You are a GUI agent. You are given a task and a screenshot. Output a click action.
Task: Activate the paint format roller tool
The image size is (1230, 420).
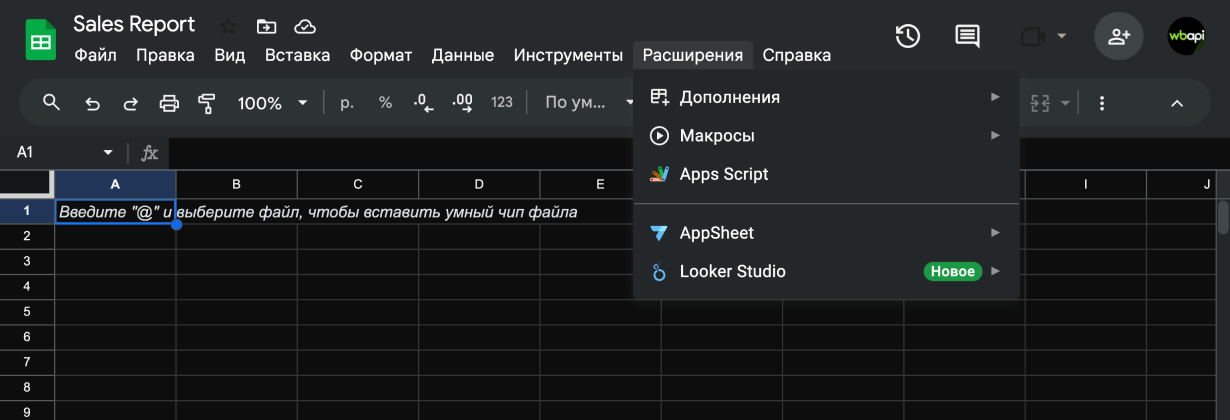207,103
